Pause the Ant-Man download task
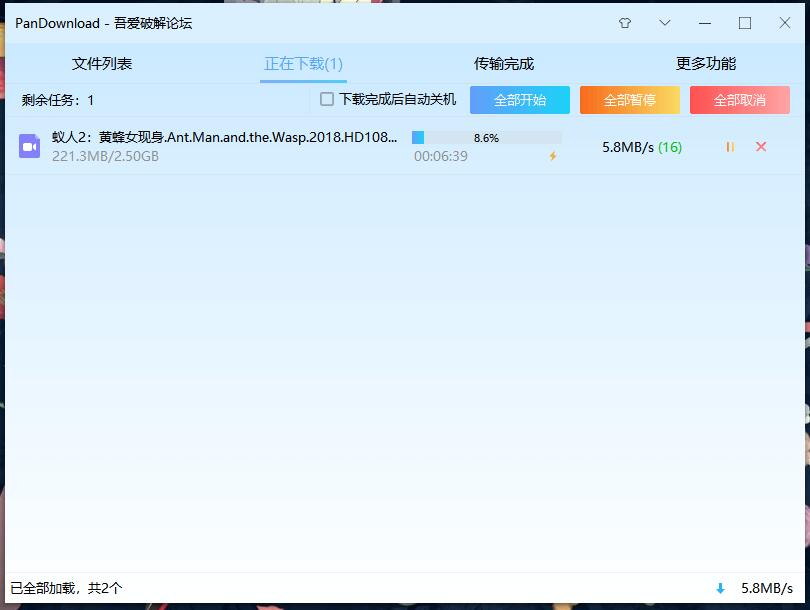 pyautogui.click(x=730, y=147)
